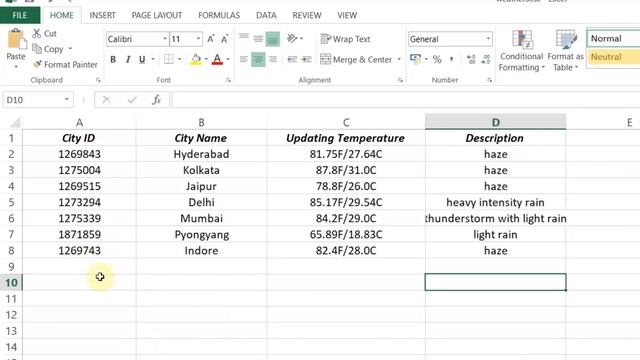Screen dimensions: 640x360
Task: Click the Insert Function fx icon
Action: pos(157,100)
